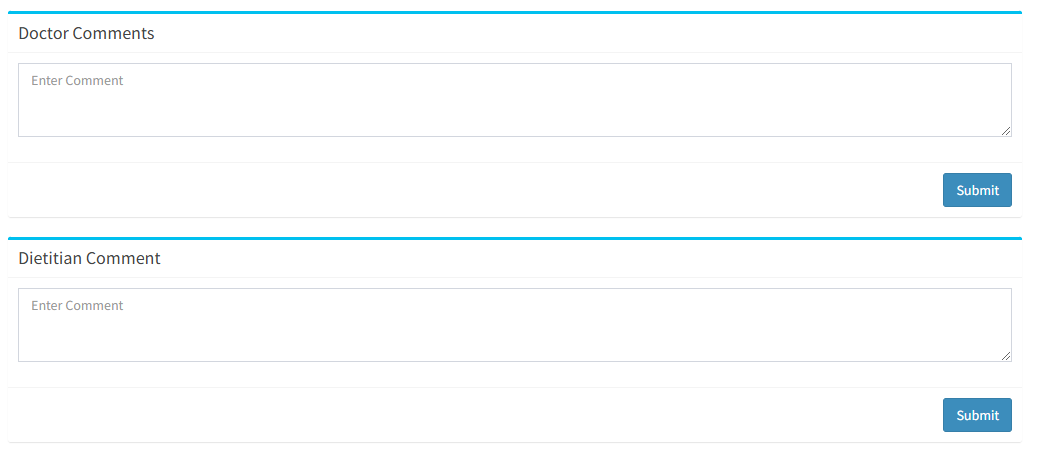Click the blue top border of the Doctor Comments panel
The image size is (1037, 467).
pyautogui.click(x=515, y=13)
